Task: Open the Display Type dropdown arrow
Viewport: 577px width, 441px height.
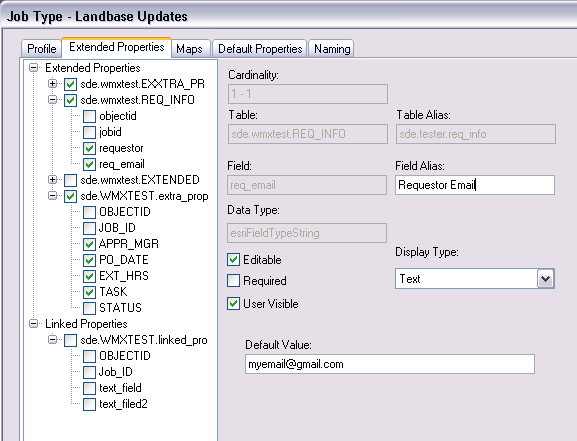Action: pyautogui.click(x=546, y=279)
